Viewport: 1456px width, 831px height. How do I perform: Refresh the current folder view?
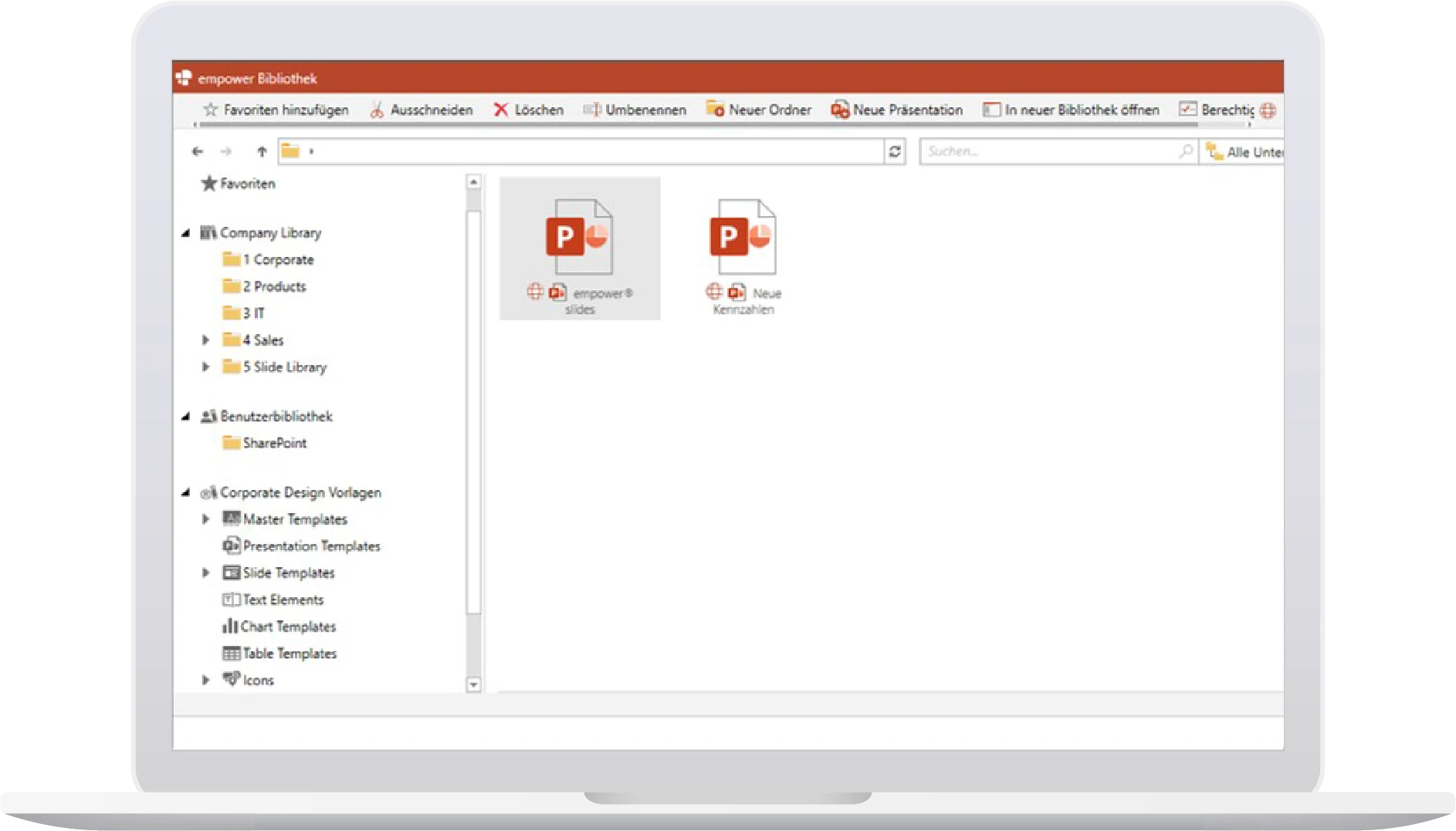895,151
